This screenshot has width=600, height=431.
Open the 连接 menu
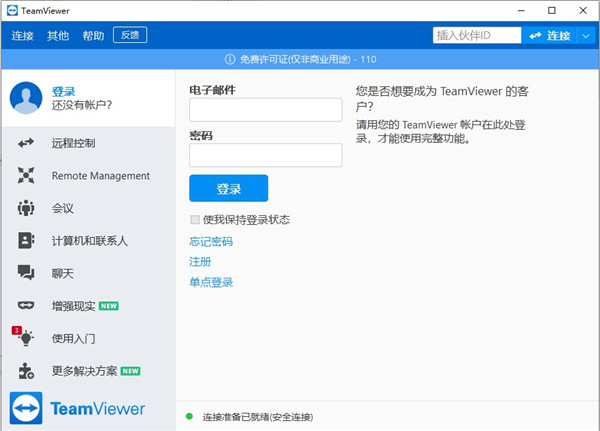pos(23,36)
